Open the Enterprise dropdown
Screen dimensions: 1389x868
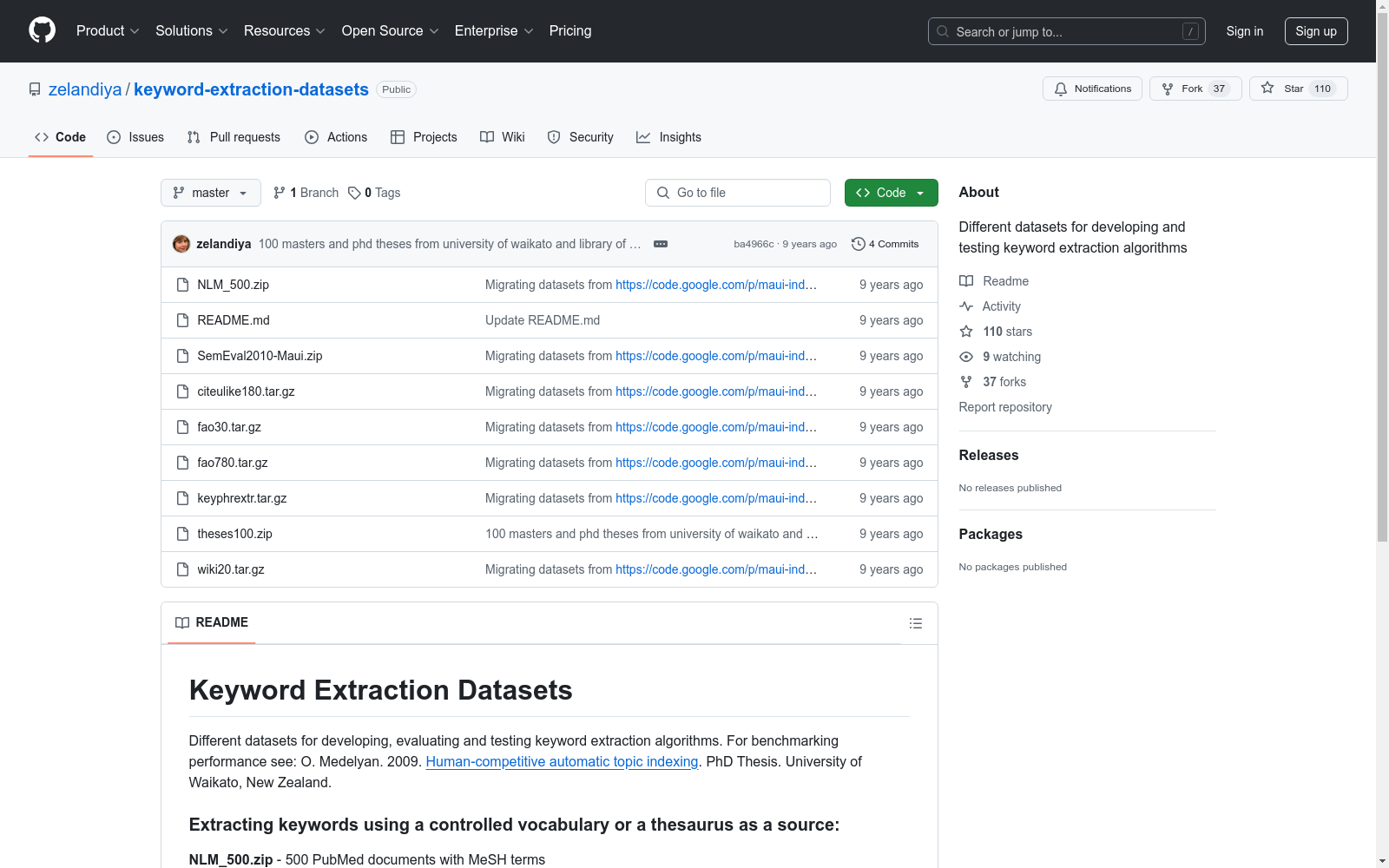[494, 31]
